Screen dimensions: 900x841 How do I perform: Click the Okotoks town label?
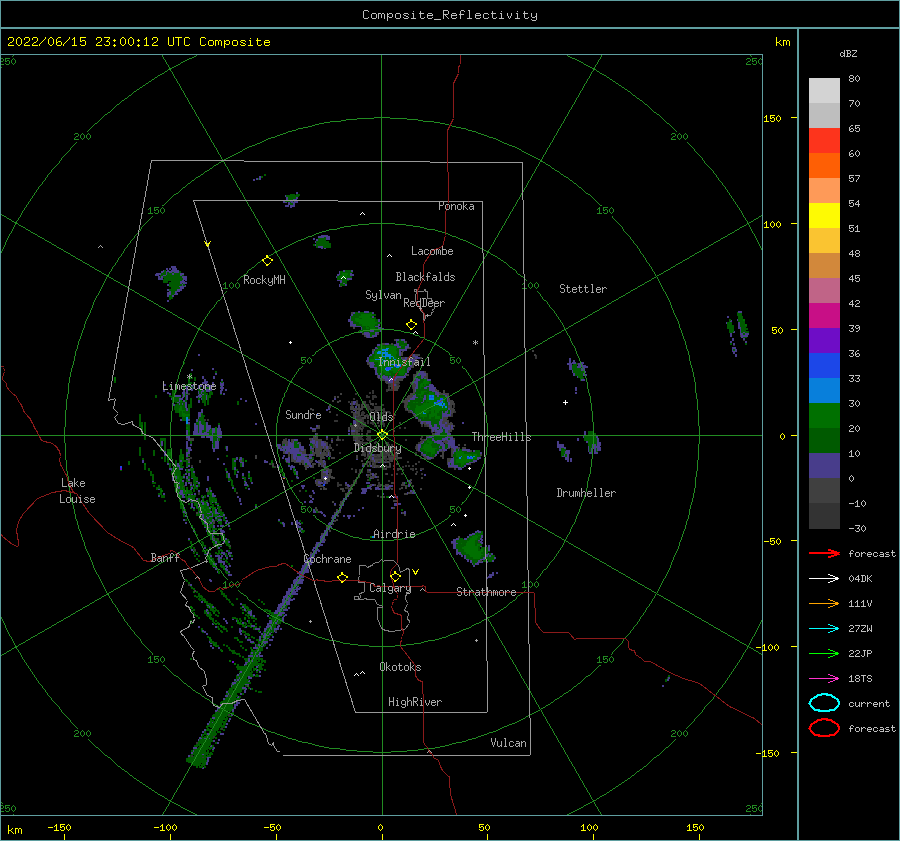(x=400, y=668)
